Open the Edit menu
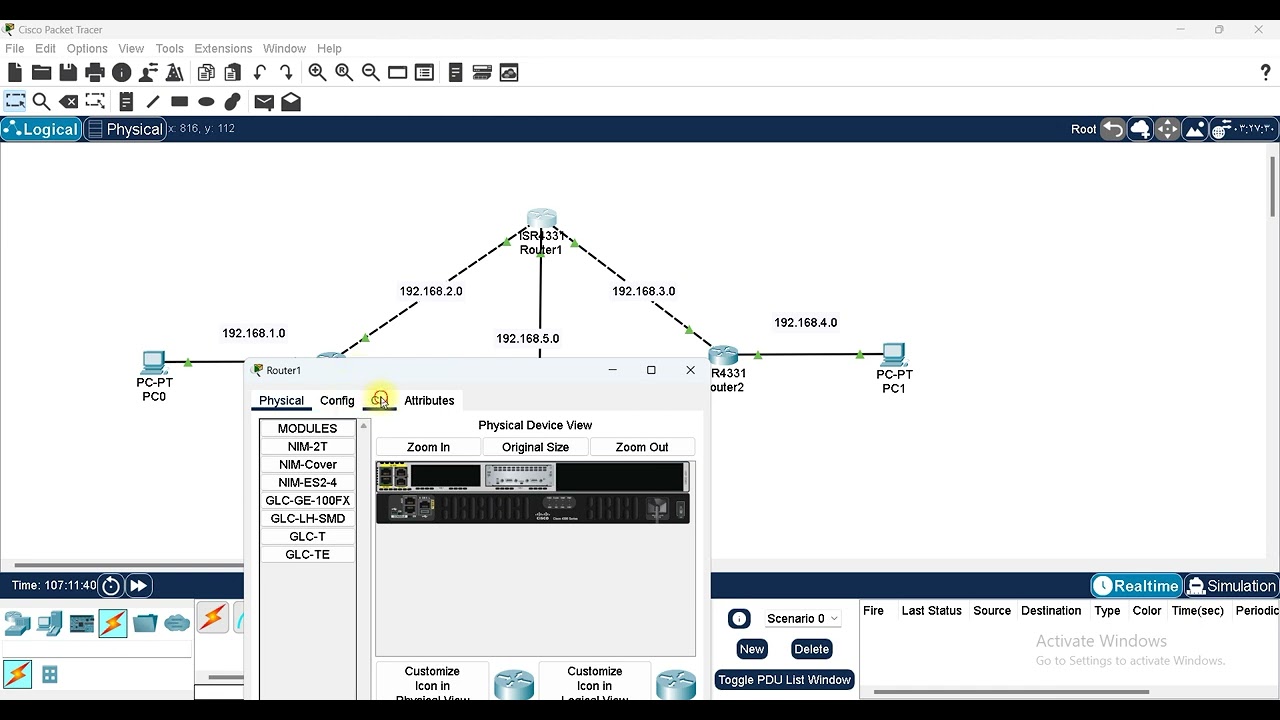The width and height of the screenshot is (1280, 720). (46, 48)
